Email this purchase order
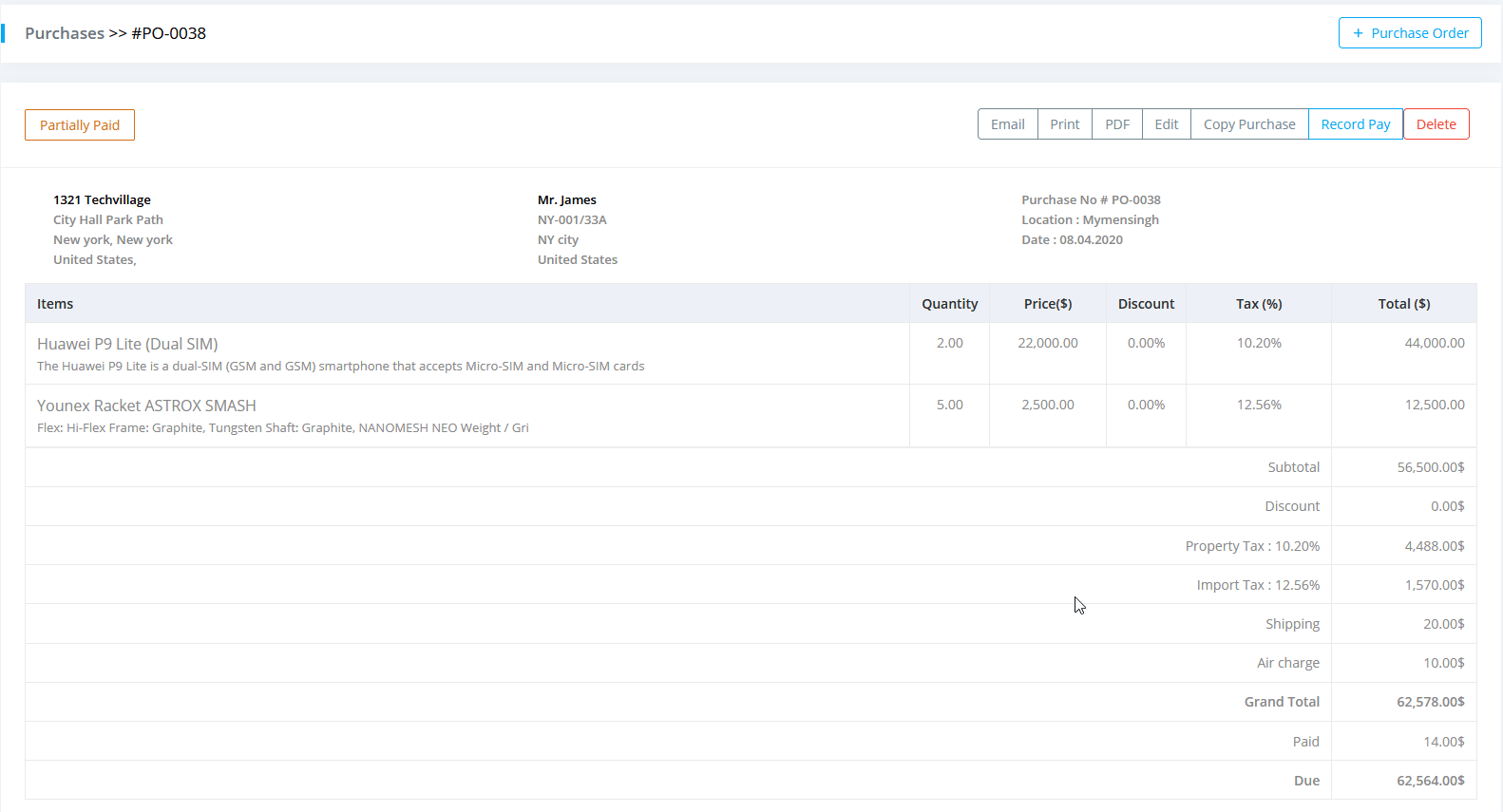Image resolution: width=1503 pixels, height=812 pixels. tap(1007, 124)
